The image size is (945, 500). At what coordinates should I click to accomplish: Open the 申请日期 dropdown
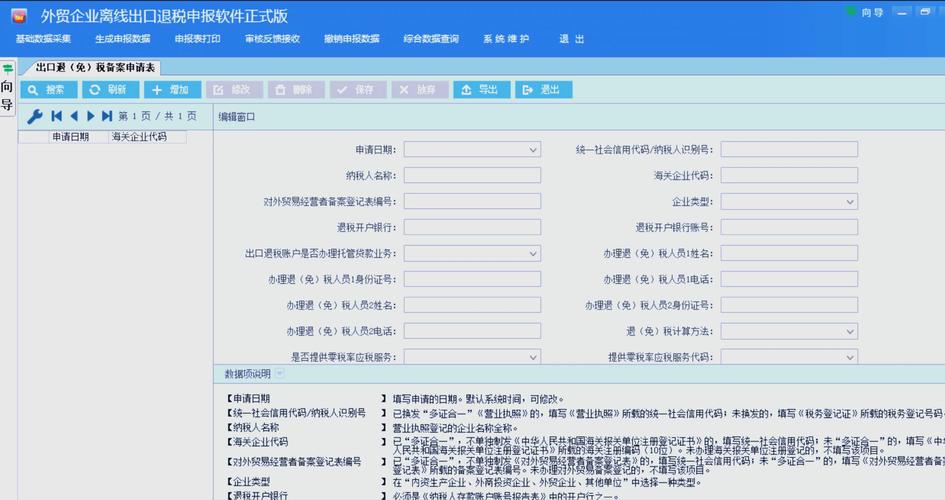coord(533,149)
